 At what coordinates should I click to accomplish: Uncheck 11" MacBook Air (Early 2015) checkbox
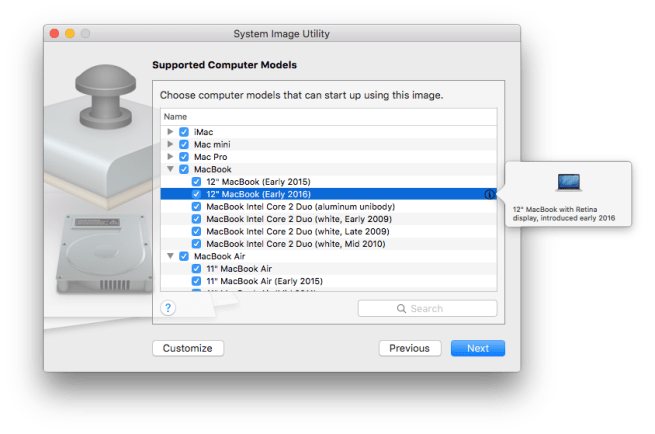click(196, 281)
